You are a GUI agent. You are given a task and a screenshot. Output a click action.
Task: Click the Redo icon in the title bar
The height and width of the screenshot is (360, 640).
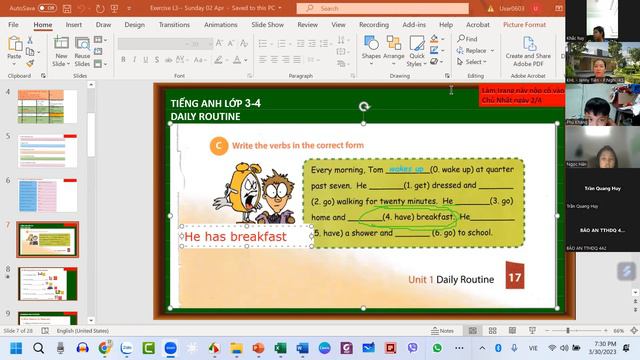(100, 8)
